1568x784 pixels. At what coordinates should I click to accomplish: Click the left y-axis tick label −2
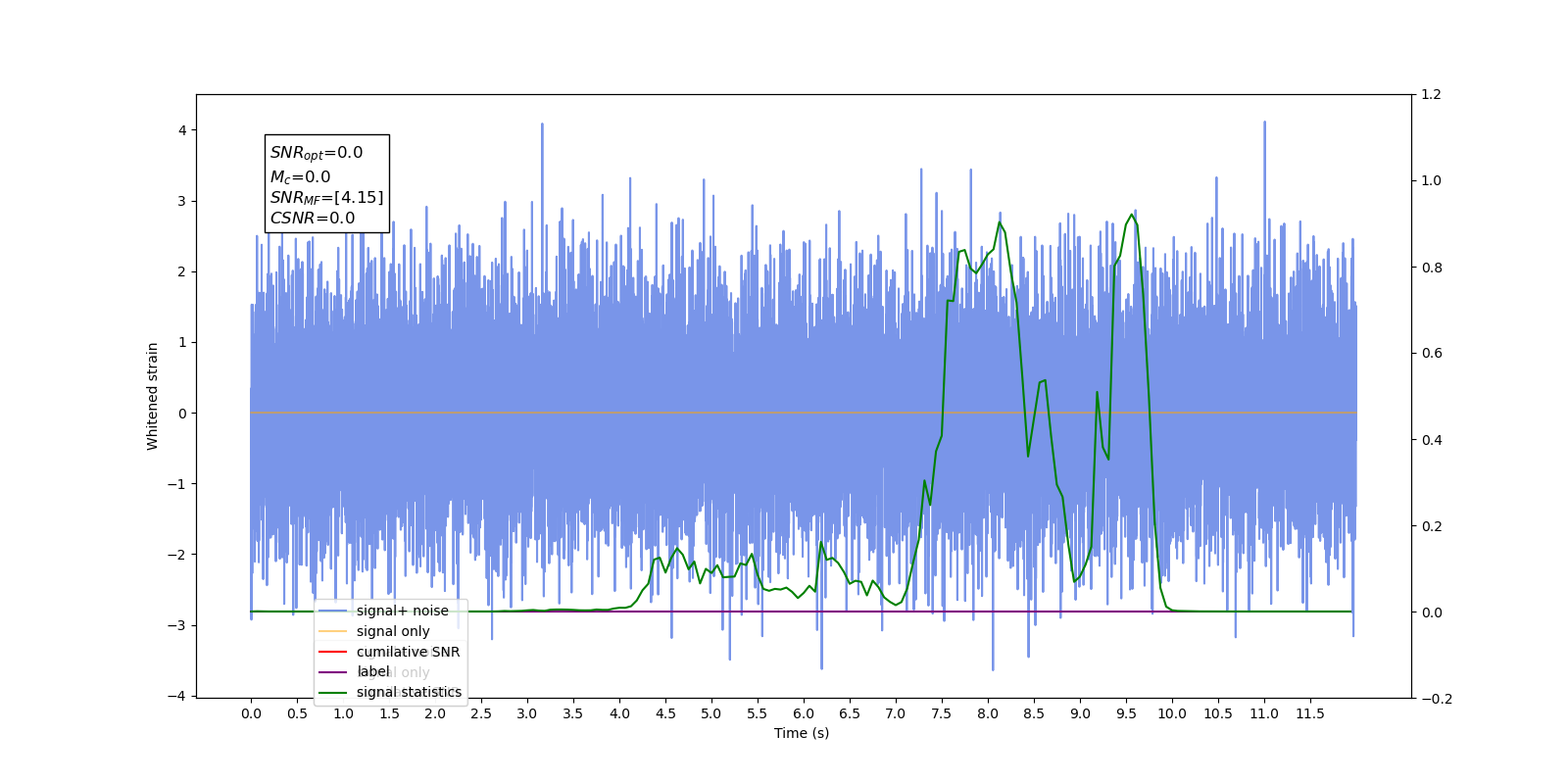click(176, 555)
